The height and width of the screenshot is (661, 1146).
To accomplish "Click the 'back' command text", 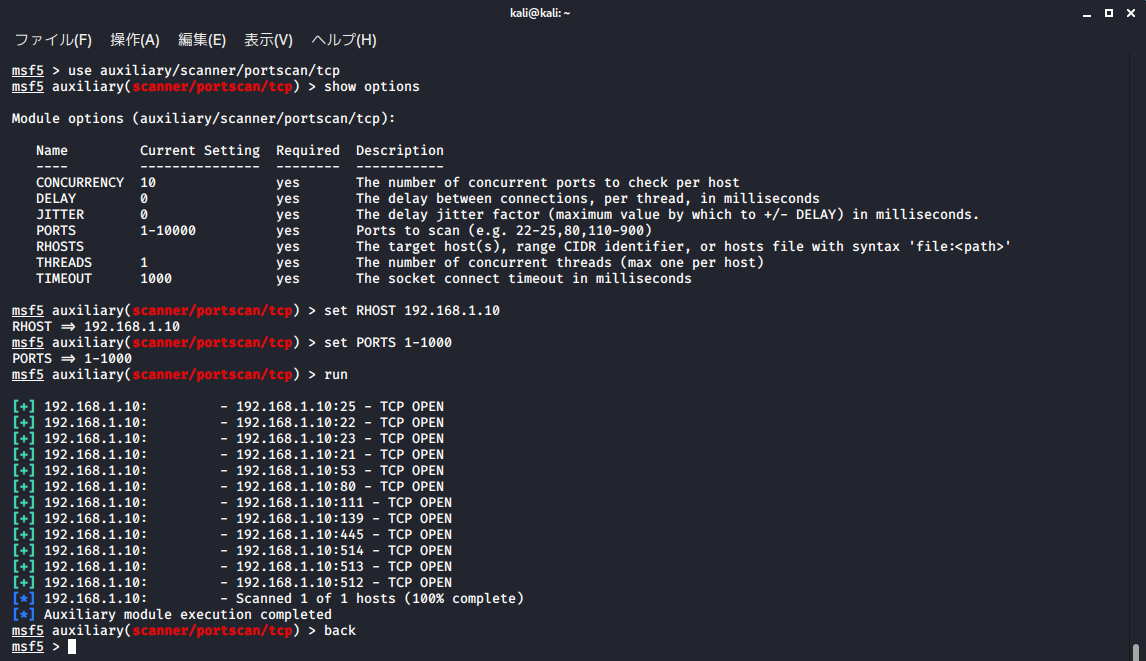I will pos(340,630).
